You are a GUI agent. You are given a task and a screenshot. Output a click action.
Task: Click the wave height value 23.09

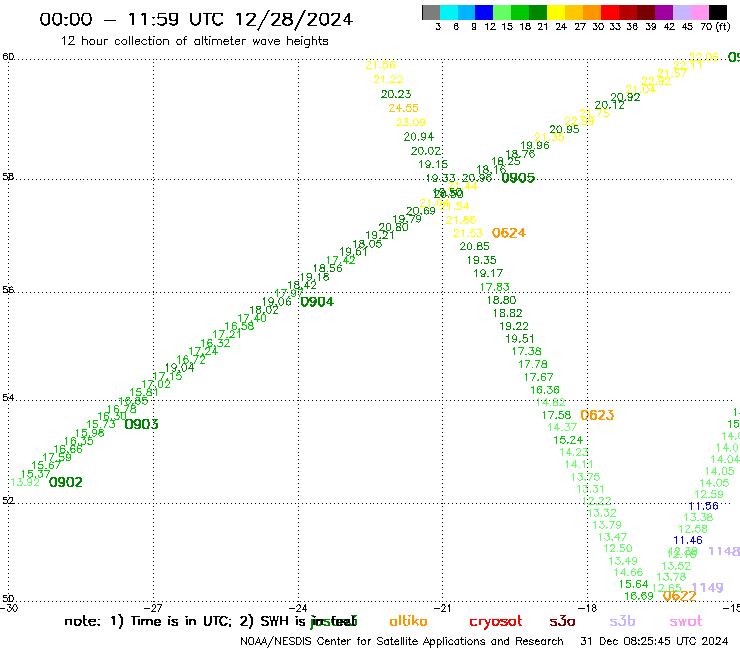point(411,122)
